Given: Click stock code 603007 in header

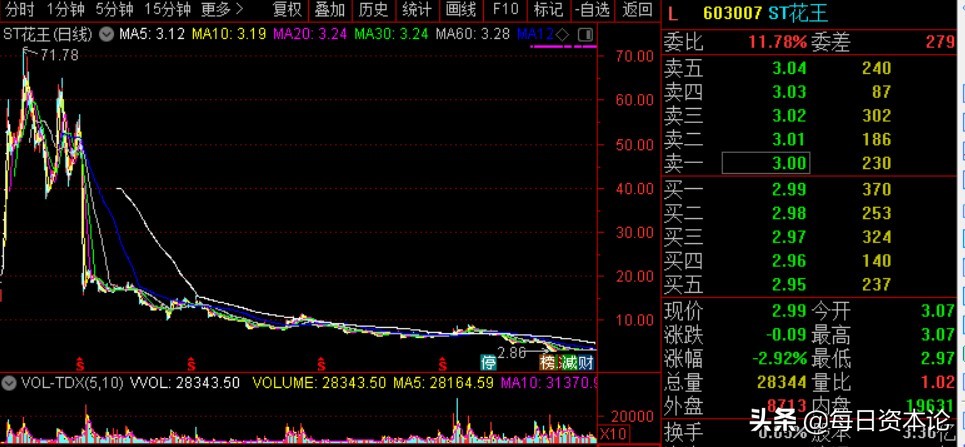Looking at the screenshot, I should click(732, 14).
